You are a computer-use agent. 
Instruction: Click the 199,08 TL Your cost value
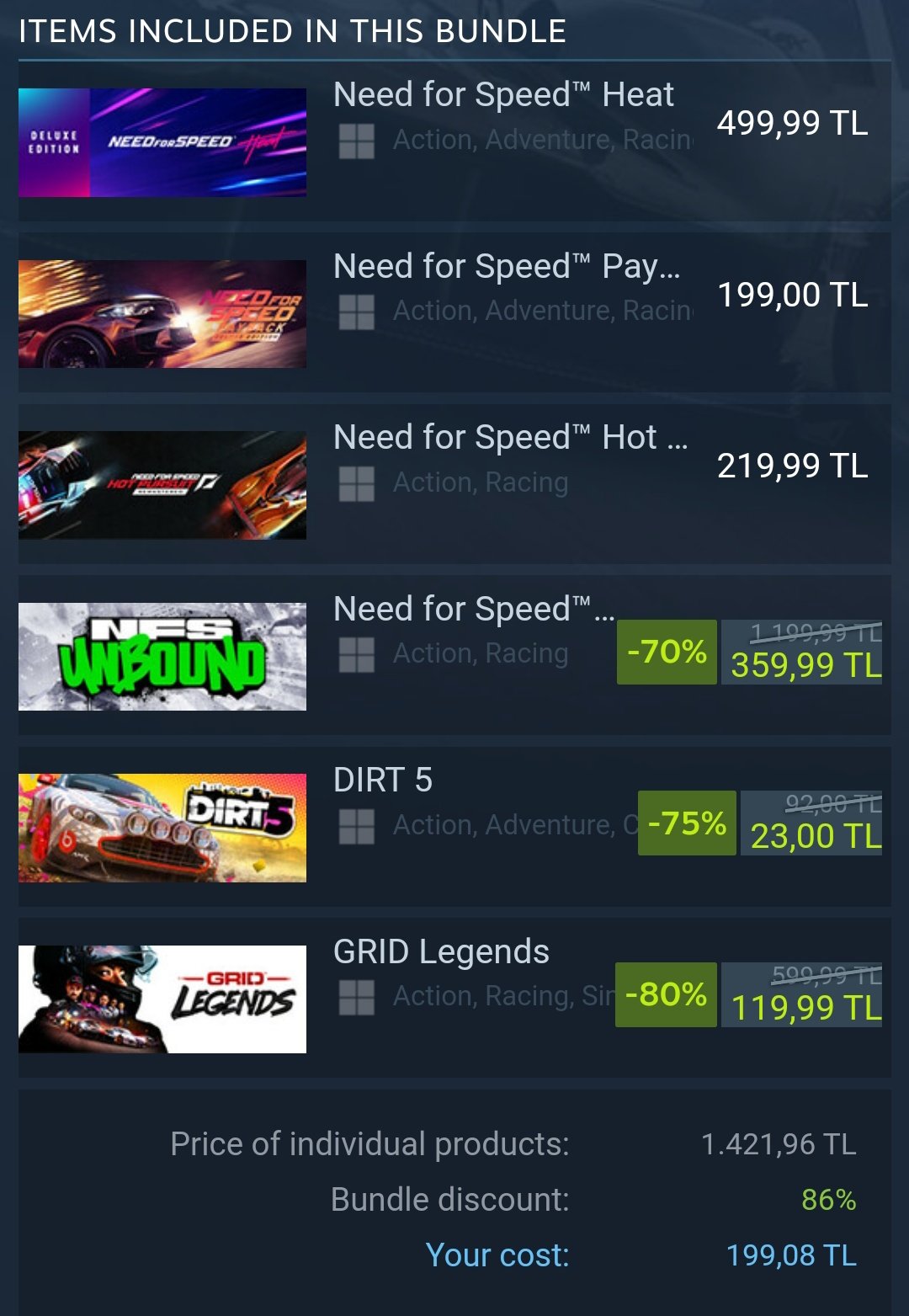point(791,1255)
